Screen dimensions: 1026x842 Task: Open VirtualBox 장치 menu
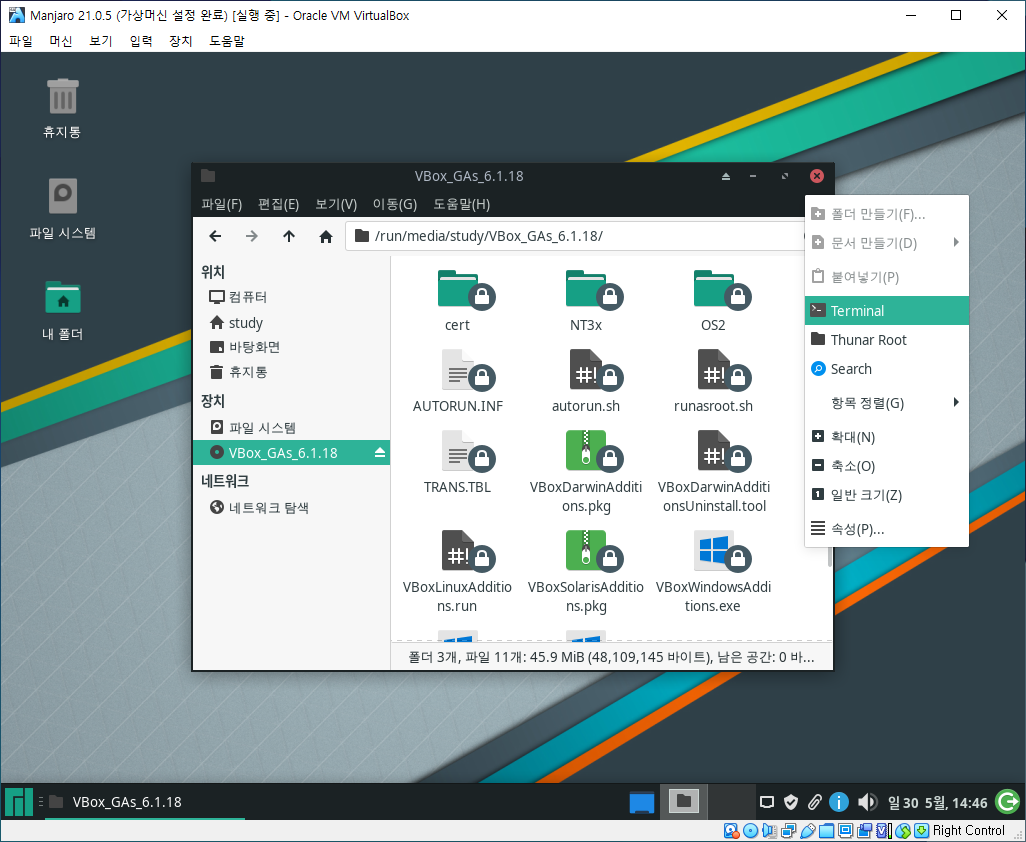[181, 41]
